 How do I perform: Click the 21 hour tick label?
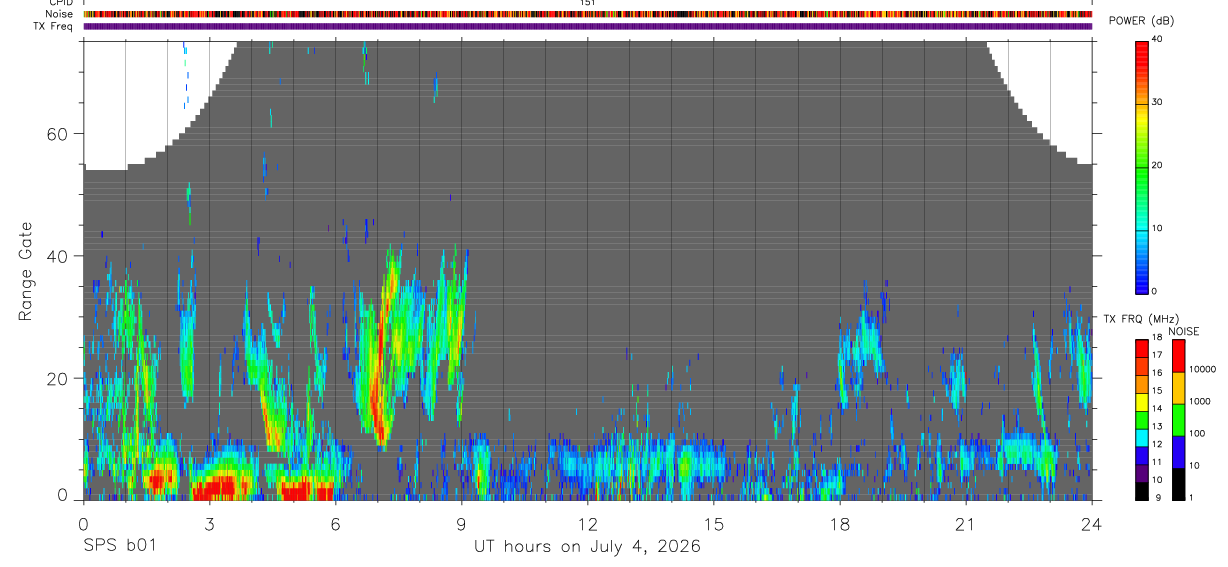coord(965,523)
